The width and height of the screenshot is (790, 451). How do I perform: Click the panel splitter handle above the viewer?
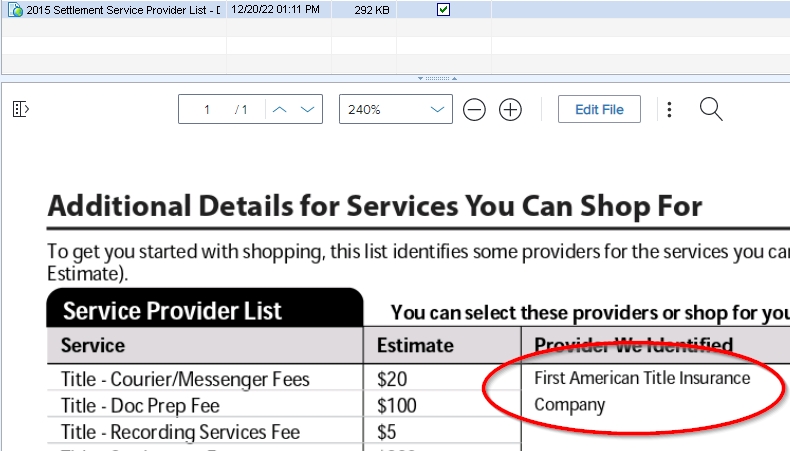[436, 77]
